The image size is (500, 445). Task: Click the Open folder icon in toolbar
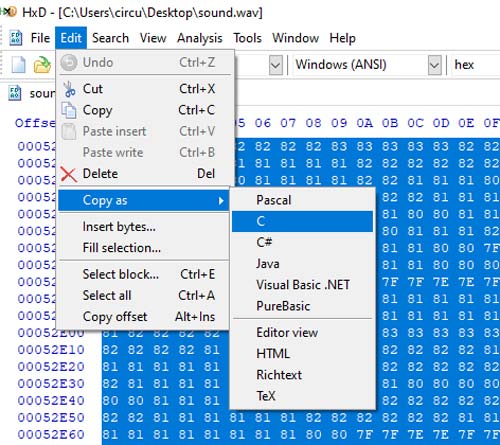[x=42, y=65]
